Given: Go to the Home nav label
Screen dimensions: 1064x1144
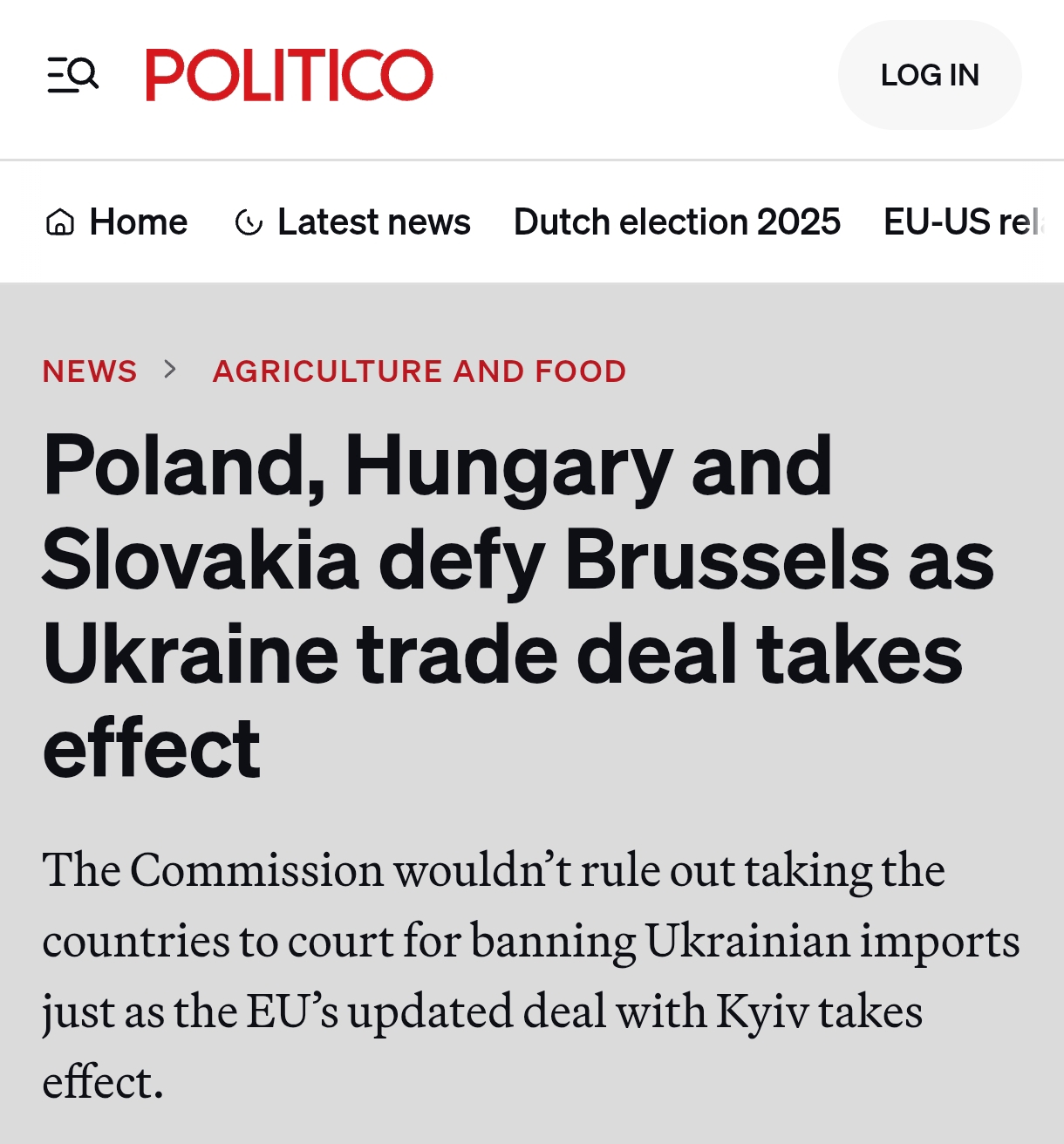Looking at the screenshot, I should click(139, 222).
